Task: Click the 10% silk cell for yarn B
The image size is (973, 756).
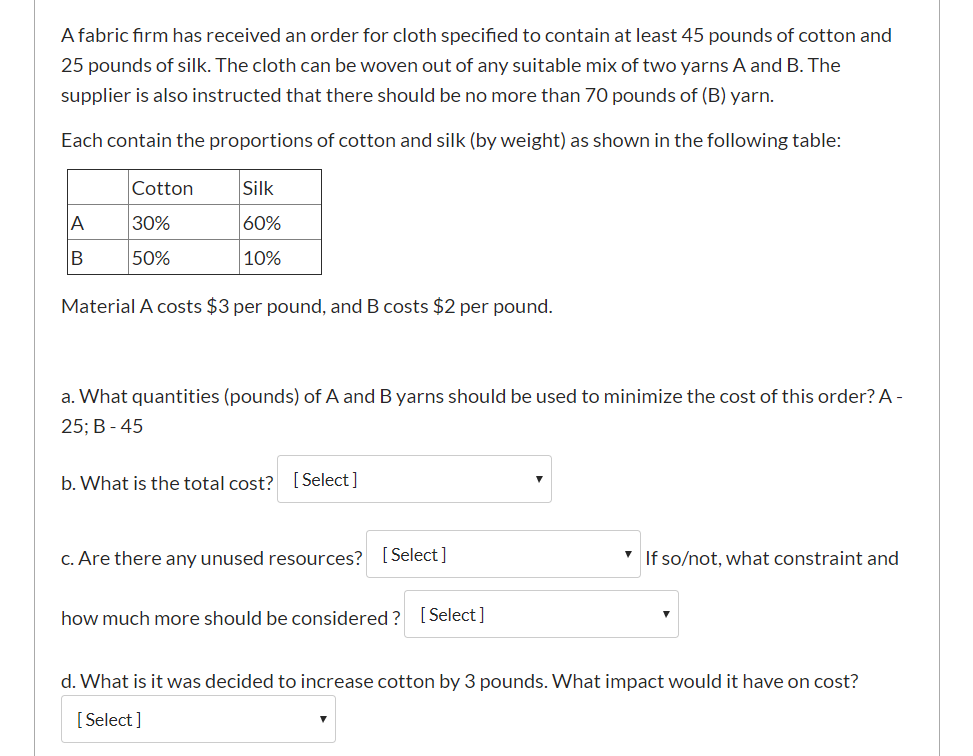Action: (x=261, y=258)
